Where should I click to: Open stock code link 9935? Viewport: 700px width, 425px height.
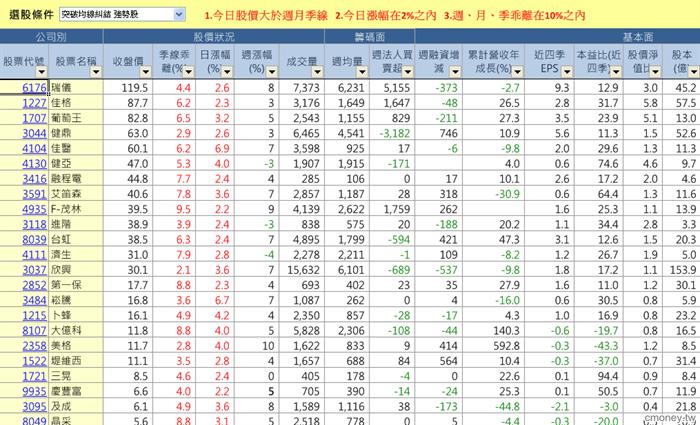(x=34, y=391)
